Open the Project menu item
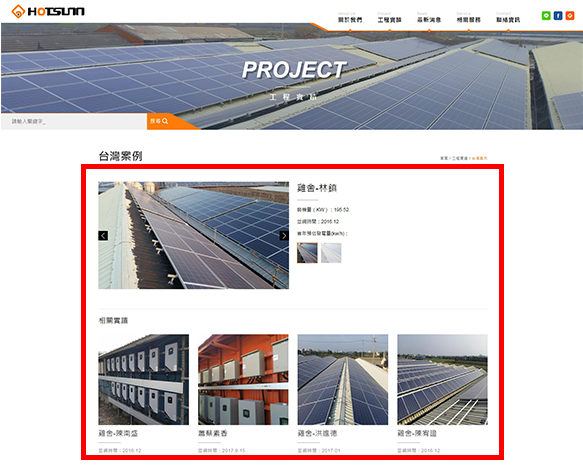 (x=389, y=18)
